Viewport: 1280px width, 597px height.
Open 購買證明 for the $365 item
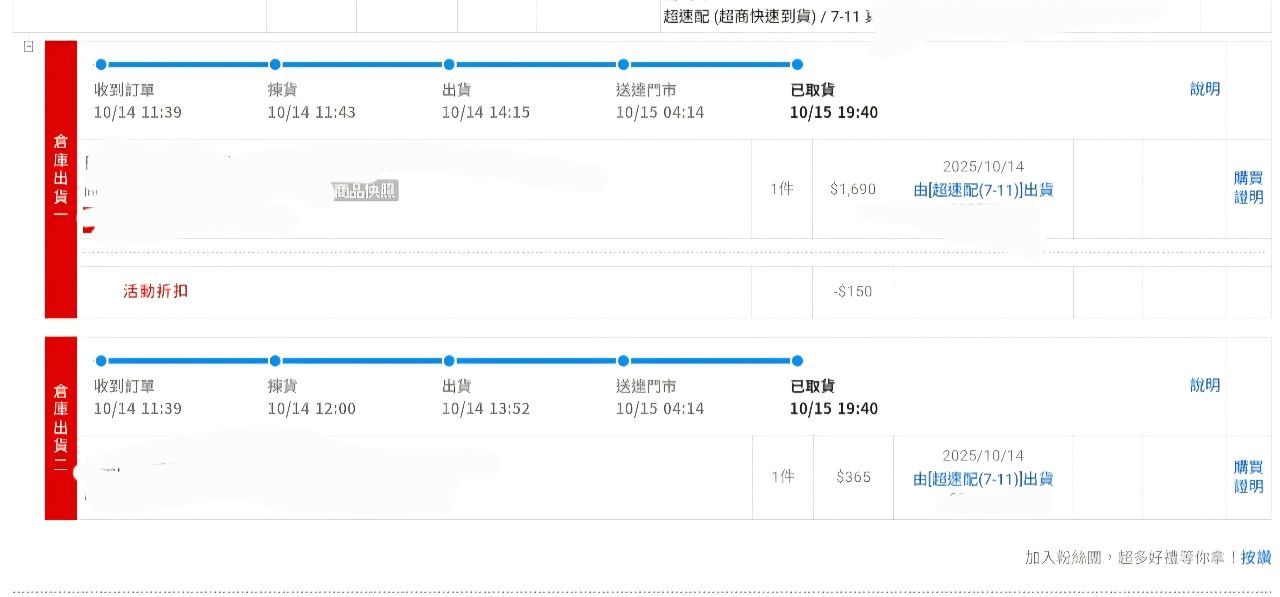click(1248, 477)
